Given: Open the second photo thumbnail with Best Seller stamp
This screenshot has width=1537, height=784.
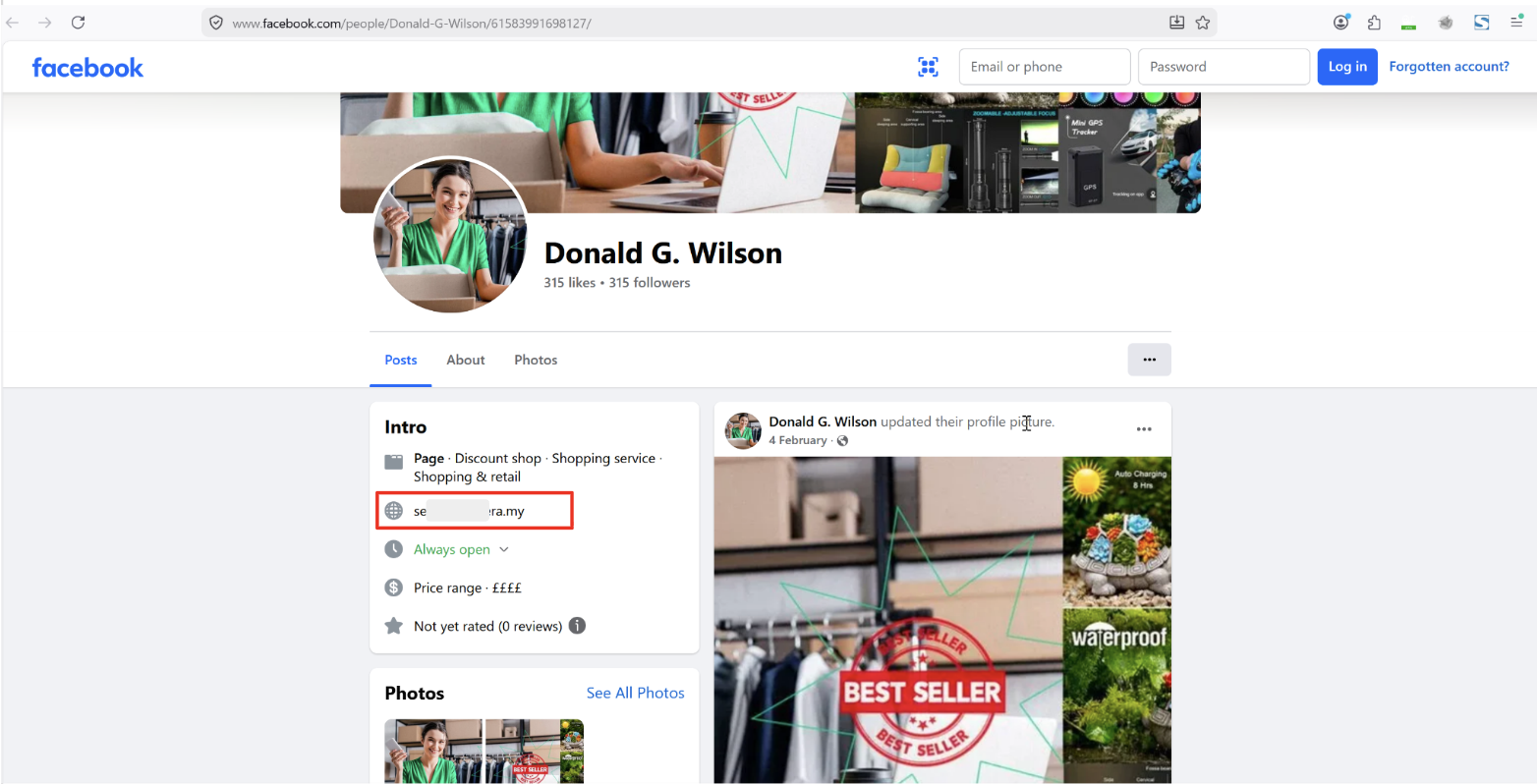Looking at the screenshot, I should click(x=535, y=752).
